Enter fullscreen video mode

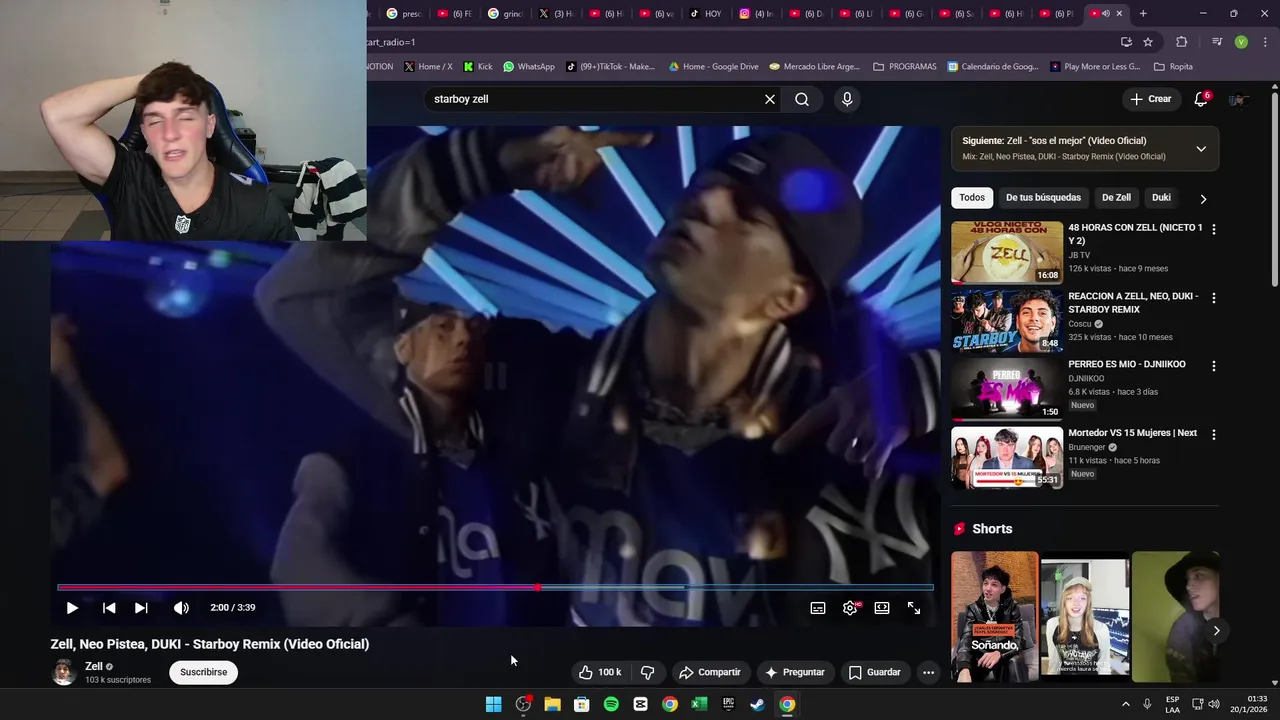pos(914,608)
